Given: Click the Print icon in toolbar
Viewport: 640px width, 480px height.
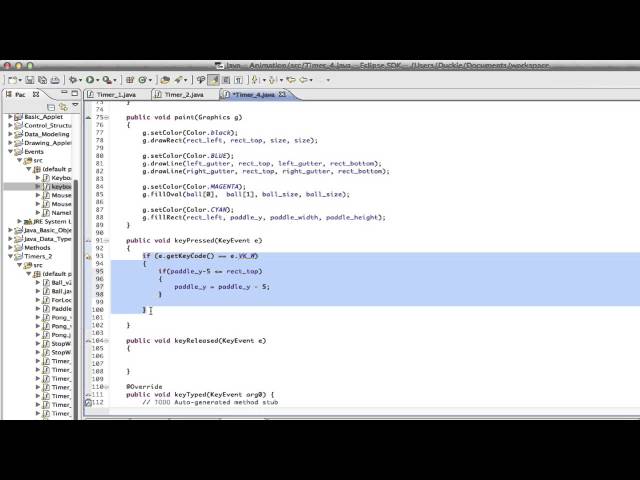Looking at the screenshot, I should [x=55, y=80].
